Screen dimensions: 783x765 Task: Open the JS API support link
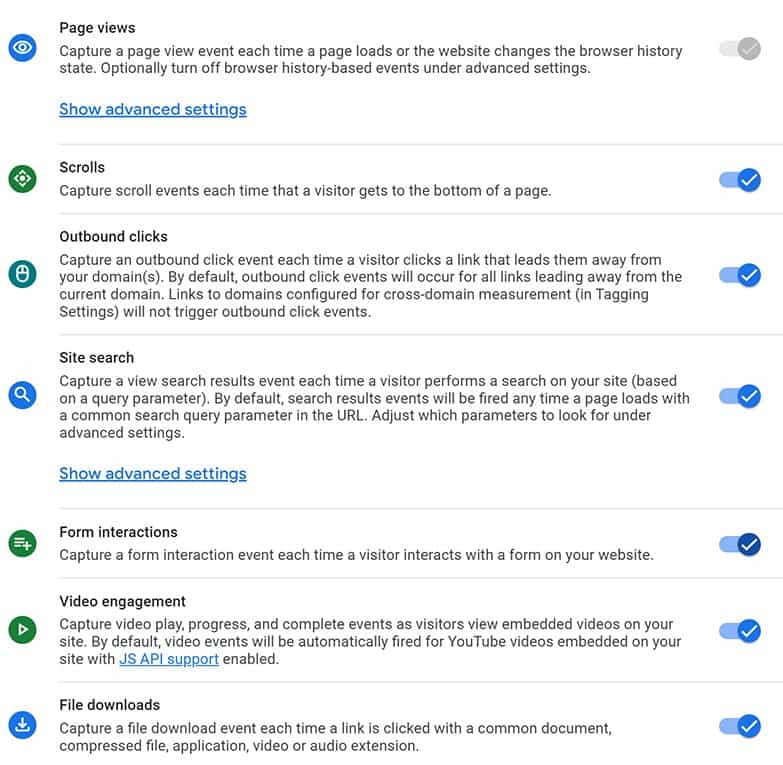click(169, 659)
